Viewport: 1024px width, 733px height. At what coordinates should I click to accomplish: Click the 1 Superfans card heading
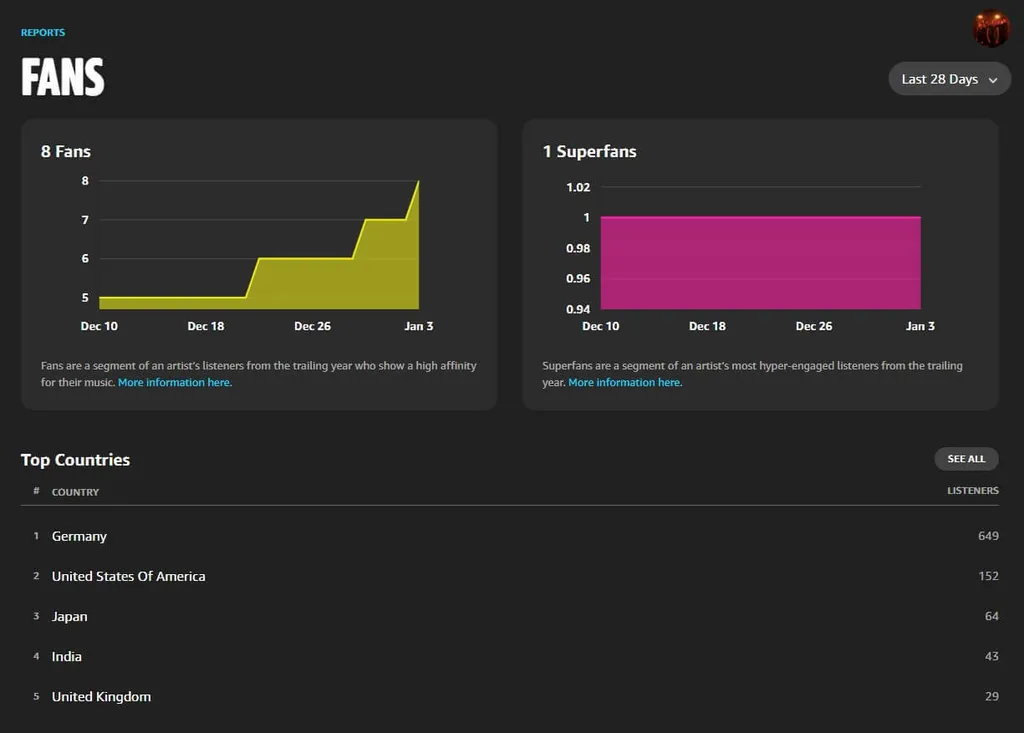coord(589,152)
